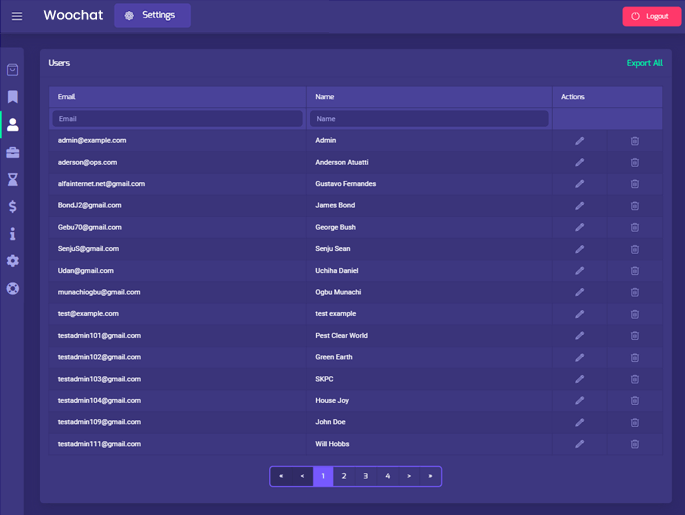Edit the James Bond user
This screenshot has width=685, height=515.
tap(579, 206)
